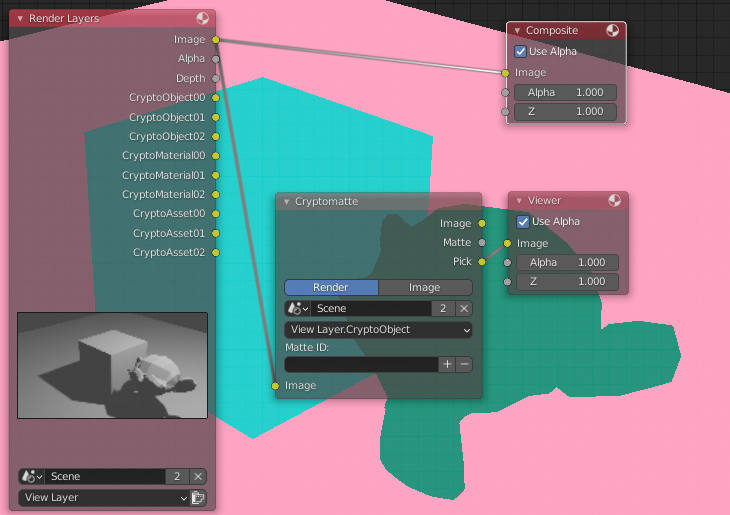Screen dimensions: 730x515
Task: Collapse the Composite node
Action: pyautogui.click(x=517, y=31)
